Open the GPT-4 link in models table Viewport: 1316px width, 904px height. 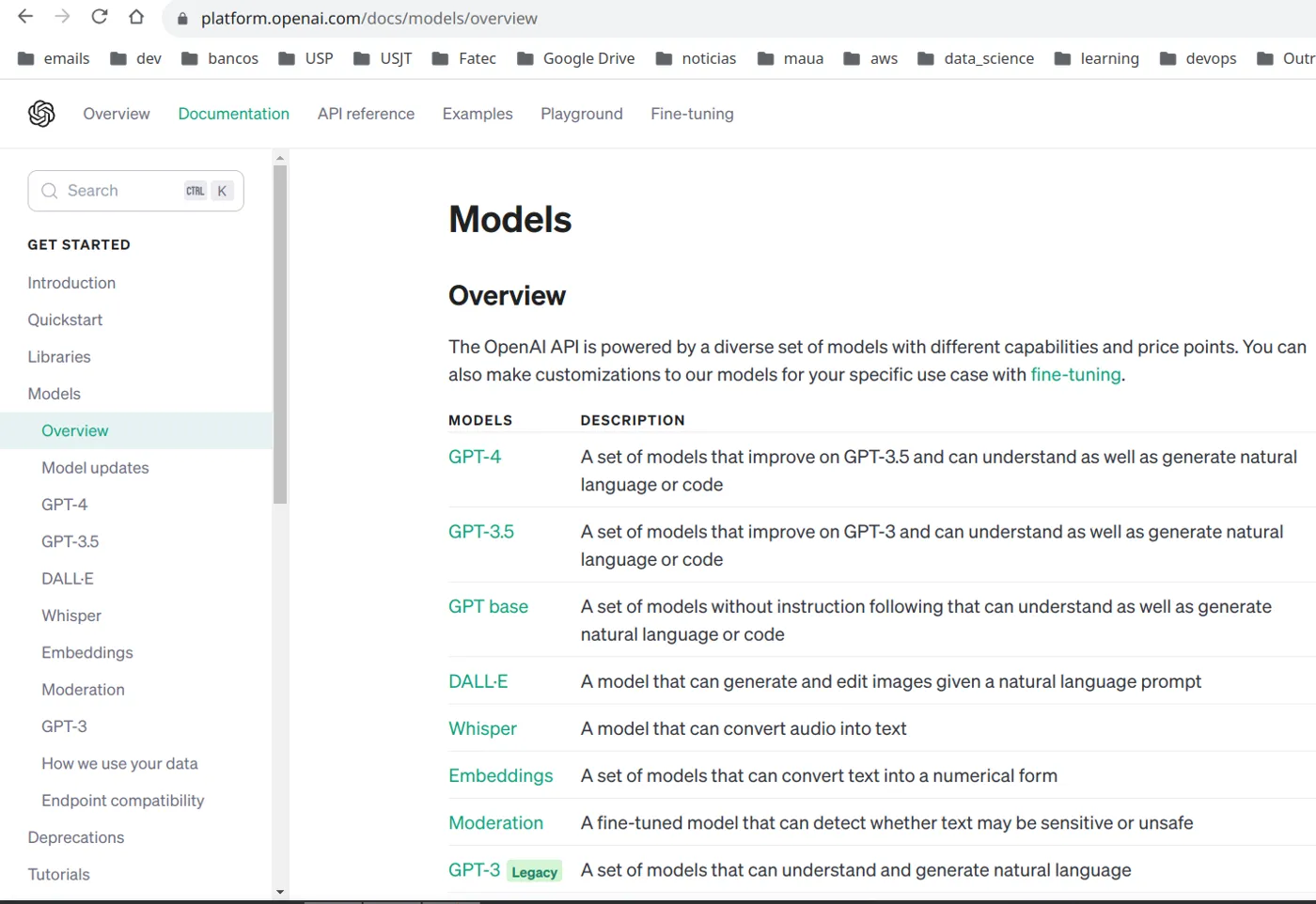475,457
